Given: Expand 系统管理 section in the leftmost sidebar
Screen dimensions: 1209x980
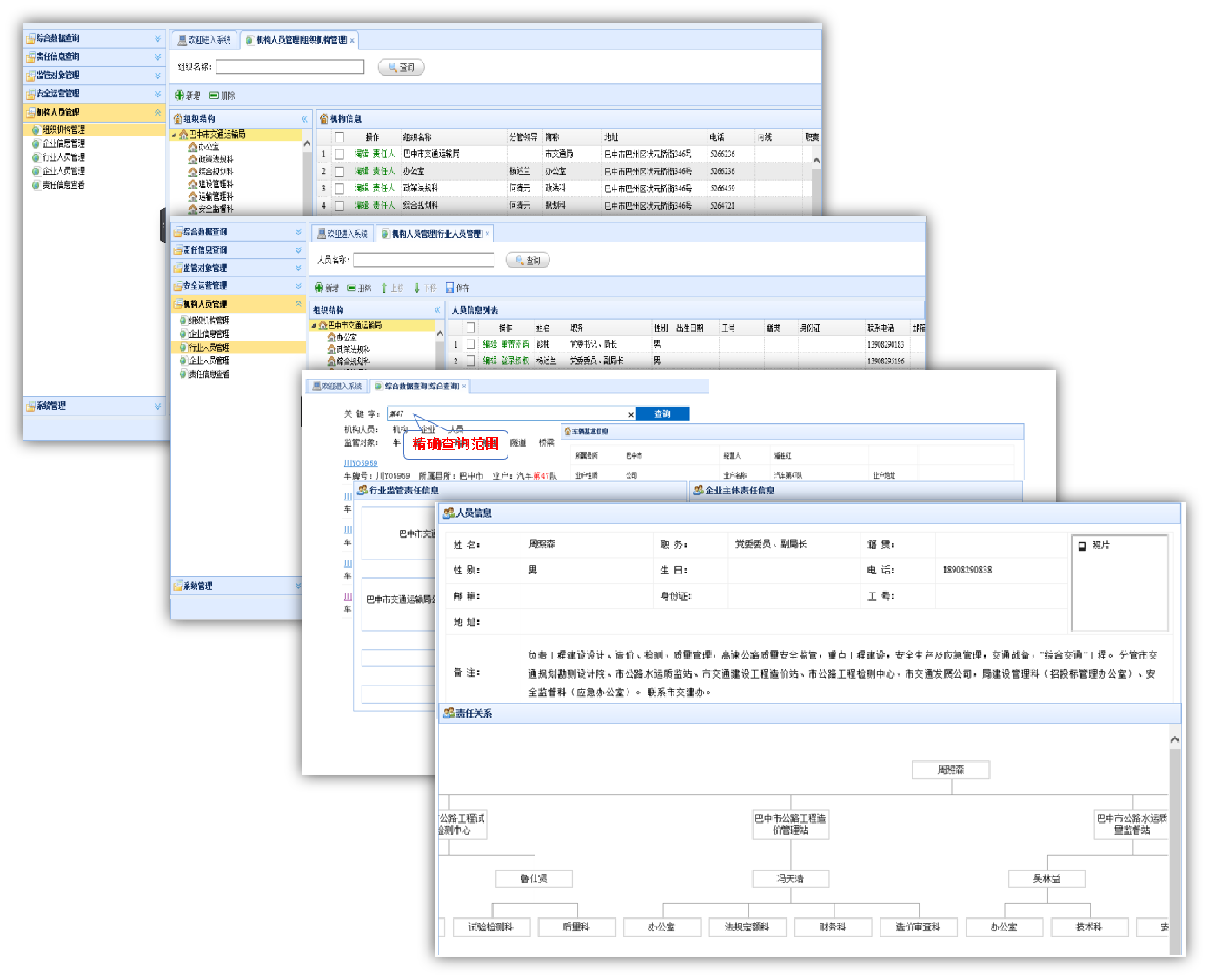Looking at the screenshot, I should (157, 407).
